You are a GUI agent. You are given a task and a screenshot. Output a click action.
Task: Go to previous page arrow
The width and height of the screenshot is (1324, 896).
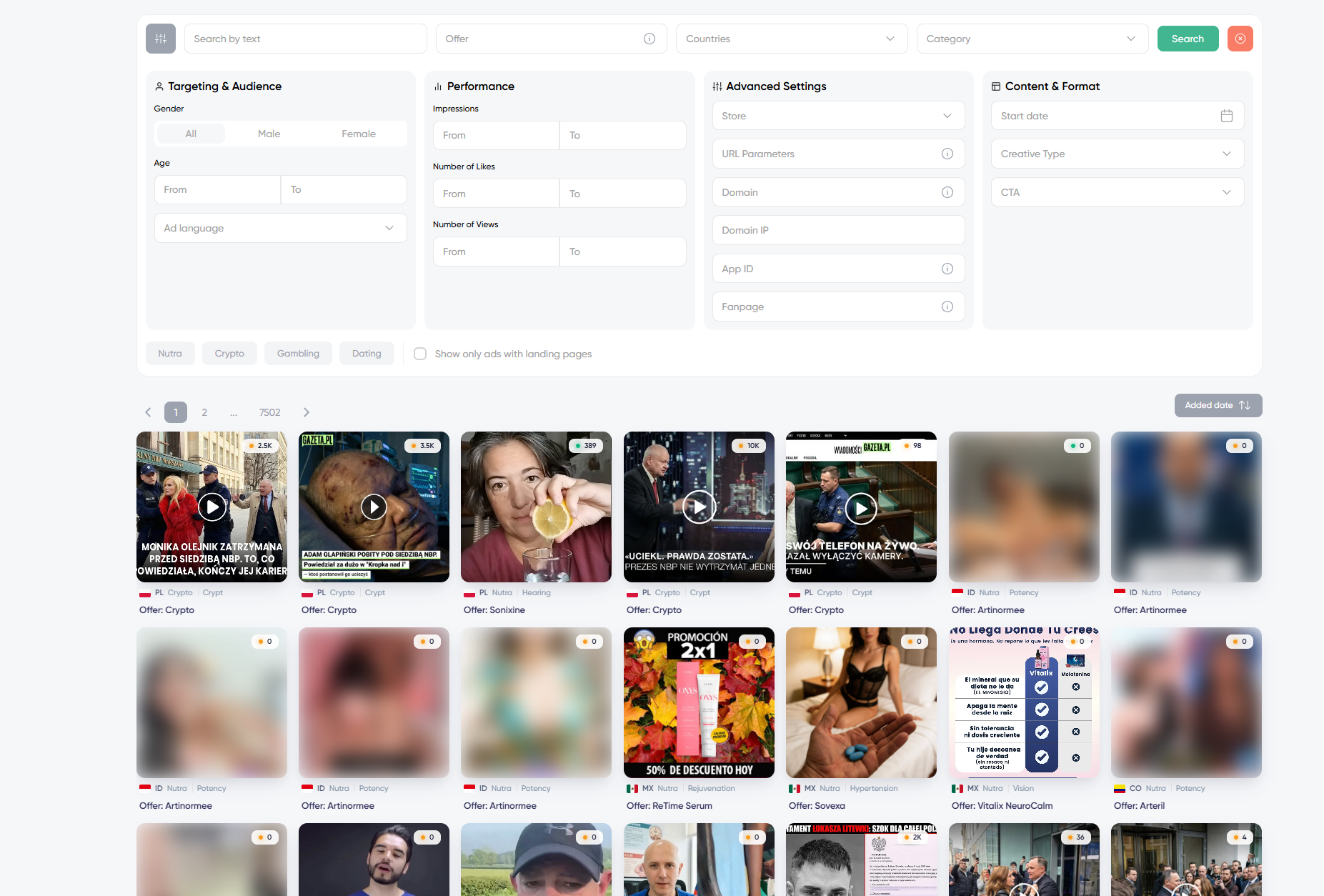pos(148,412)
